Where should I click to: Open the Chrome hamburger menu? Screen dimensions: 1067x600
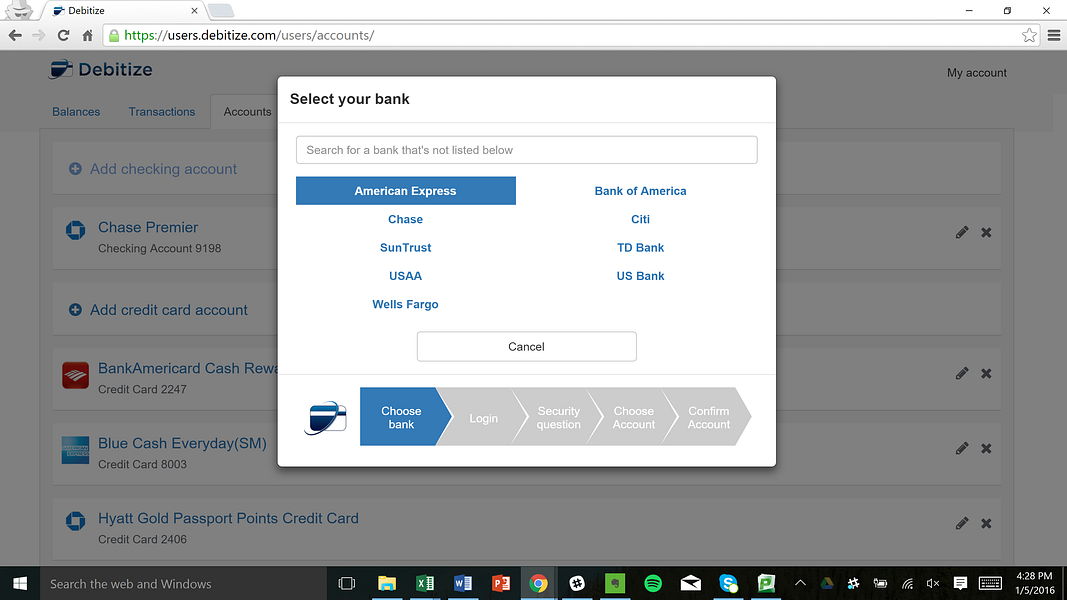click(x=1053, y=35)
